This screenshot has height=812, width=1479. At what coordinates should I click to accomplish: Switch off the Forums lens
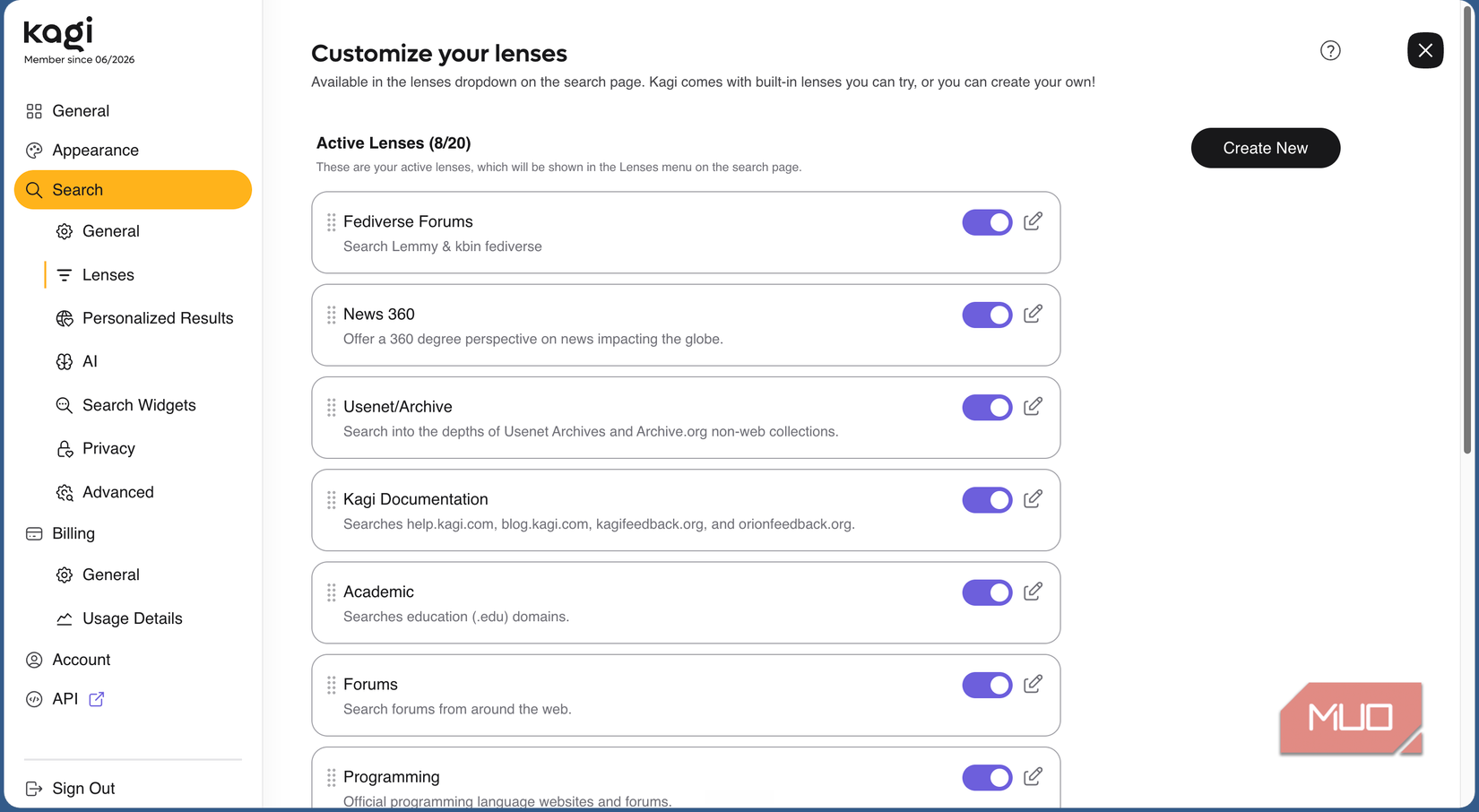(x=987, y=685)
